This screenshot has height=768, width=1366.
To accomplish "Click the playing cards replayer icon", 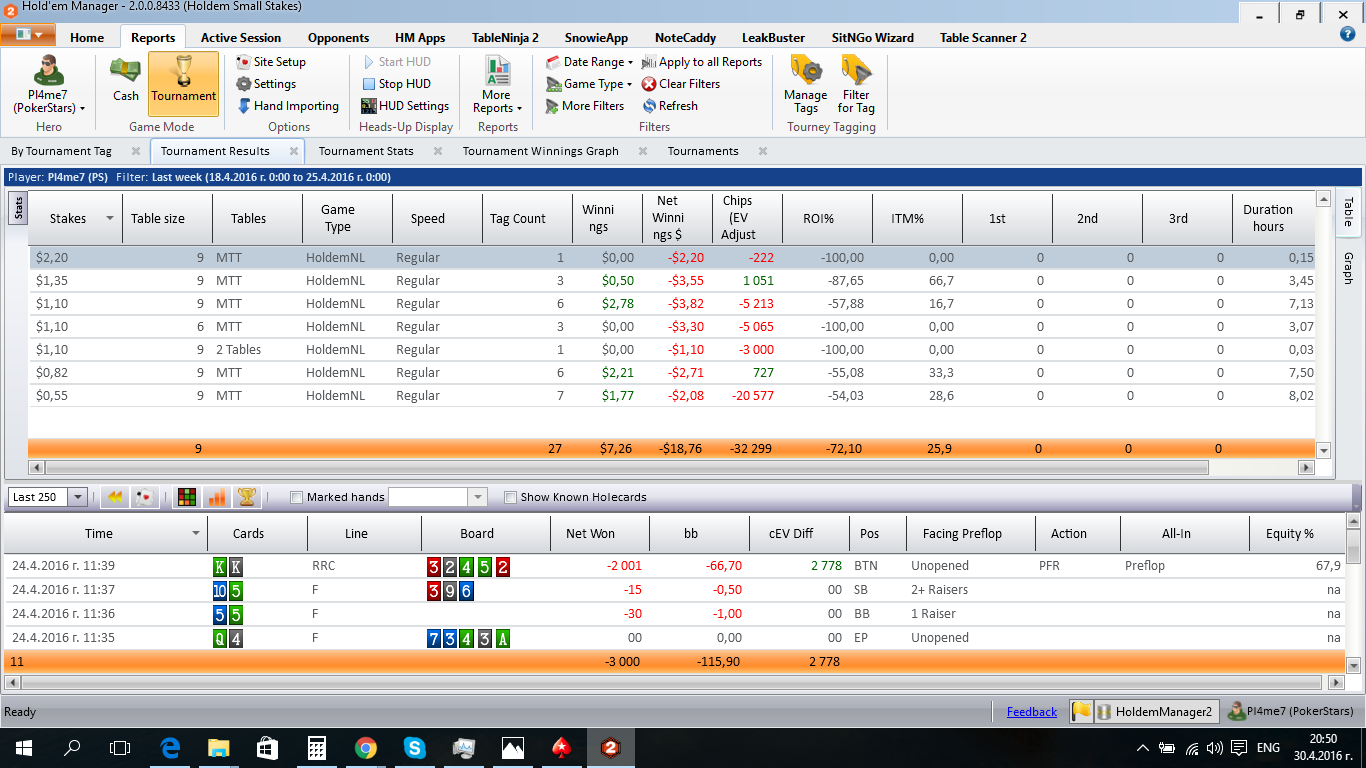I will click(x=145, y=497).
